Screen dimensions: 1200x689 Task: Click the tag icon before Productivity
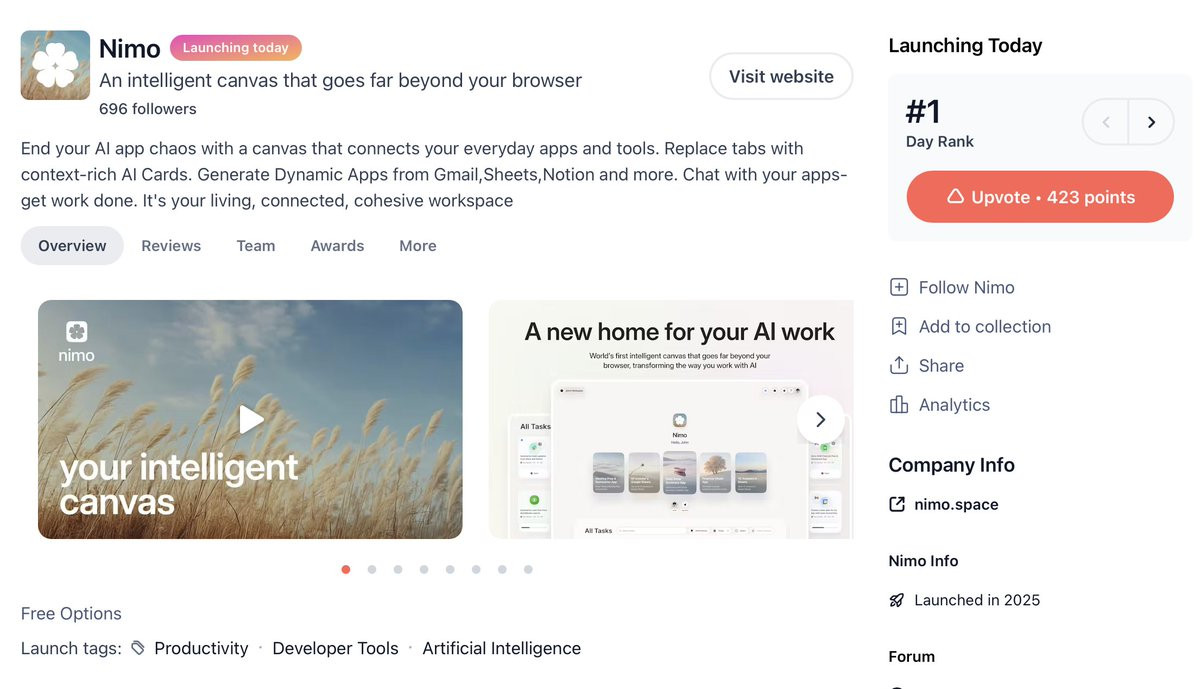(x=138, y=648)
